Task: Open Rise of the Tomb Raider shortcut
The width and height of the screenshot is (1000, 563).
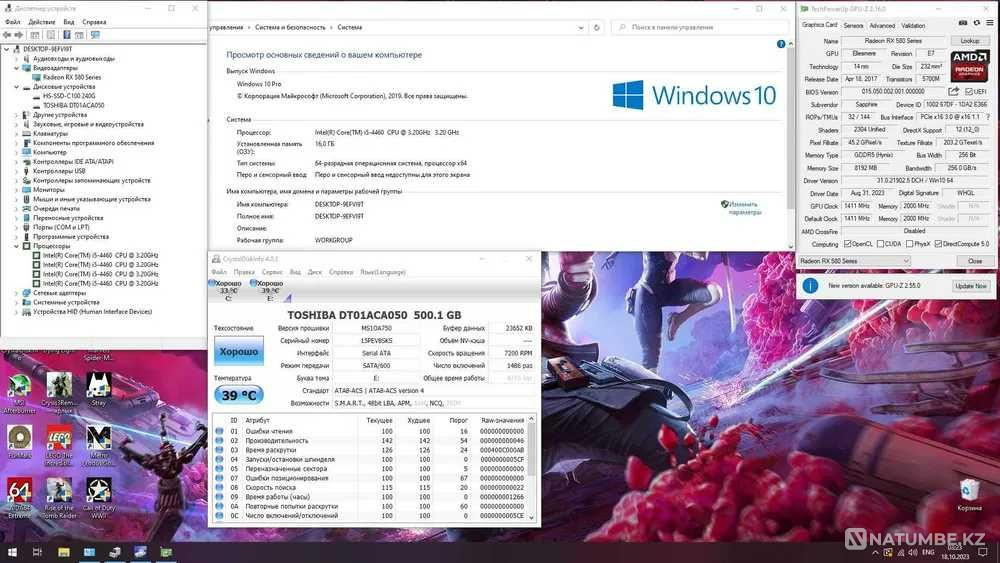Action: click(x=59, y=498)
